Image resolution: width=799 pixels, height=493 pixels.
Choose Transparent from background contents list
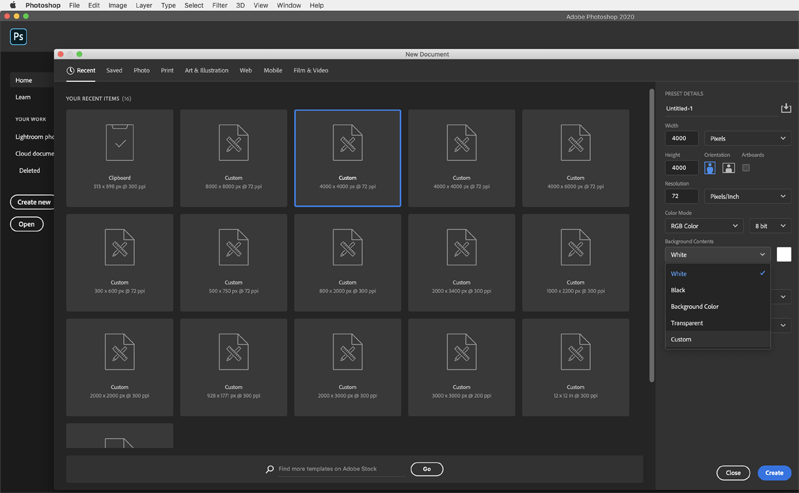[687, 323]
